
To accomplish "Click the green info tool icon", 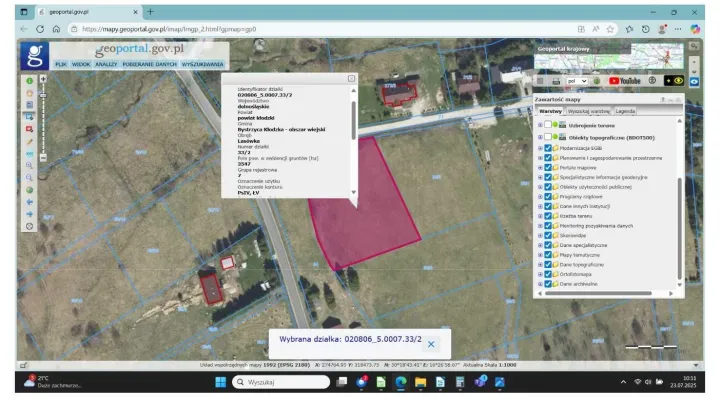I will point(30,80).
